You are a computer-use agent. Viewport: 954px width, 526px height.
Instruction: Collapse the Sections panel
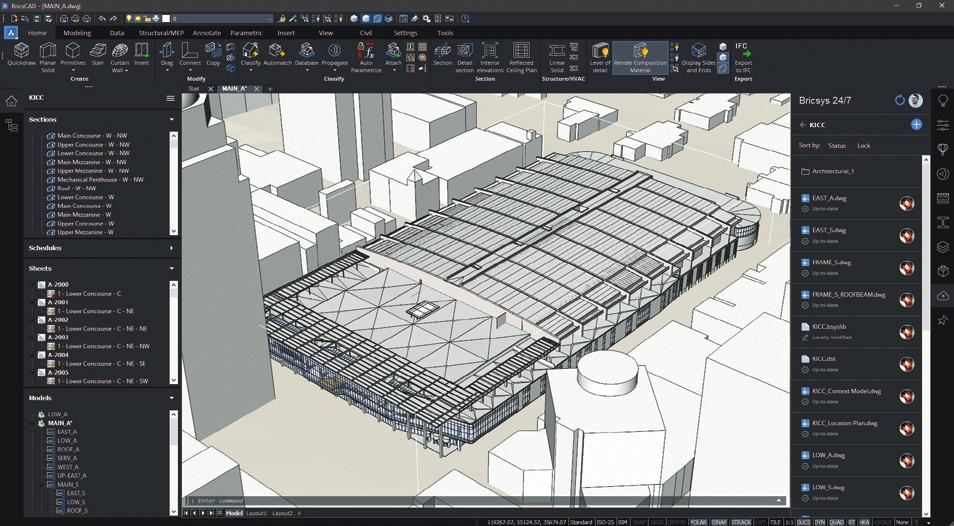coord(172,120)
